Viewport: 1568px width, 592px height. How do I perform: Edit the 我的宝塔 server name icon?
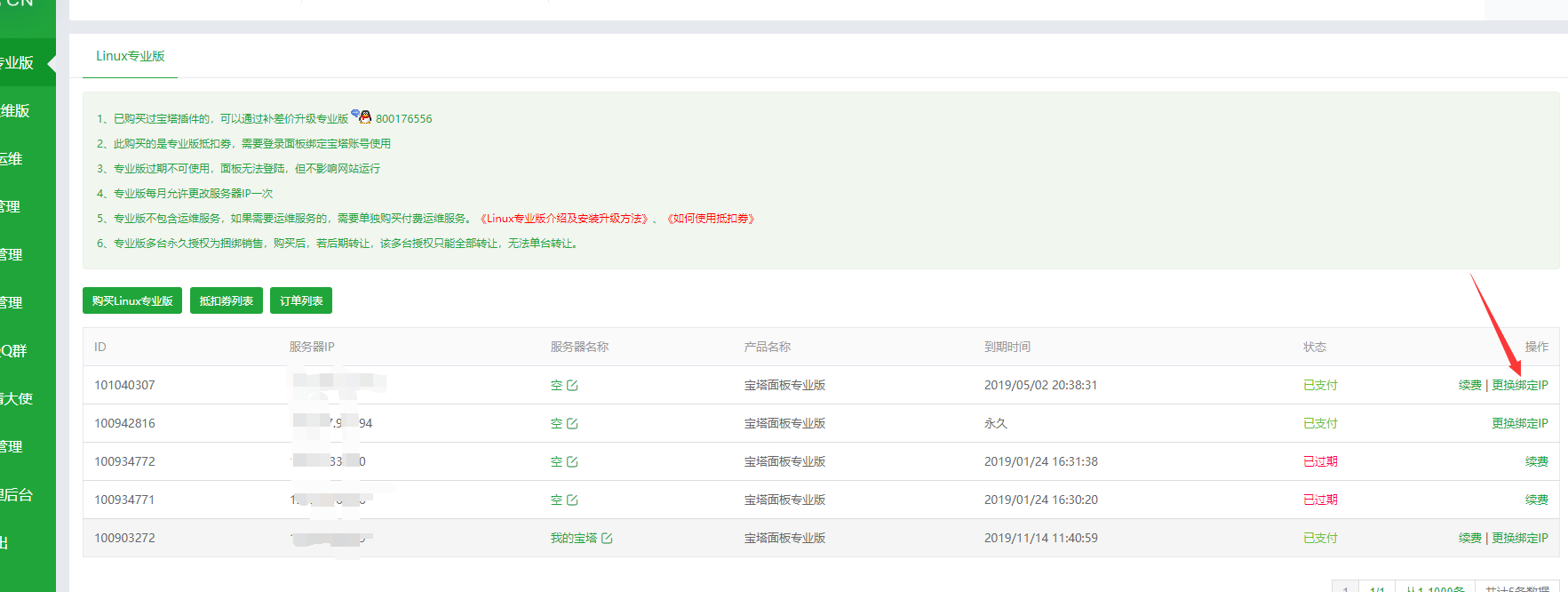607,539
